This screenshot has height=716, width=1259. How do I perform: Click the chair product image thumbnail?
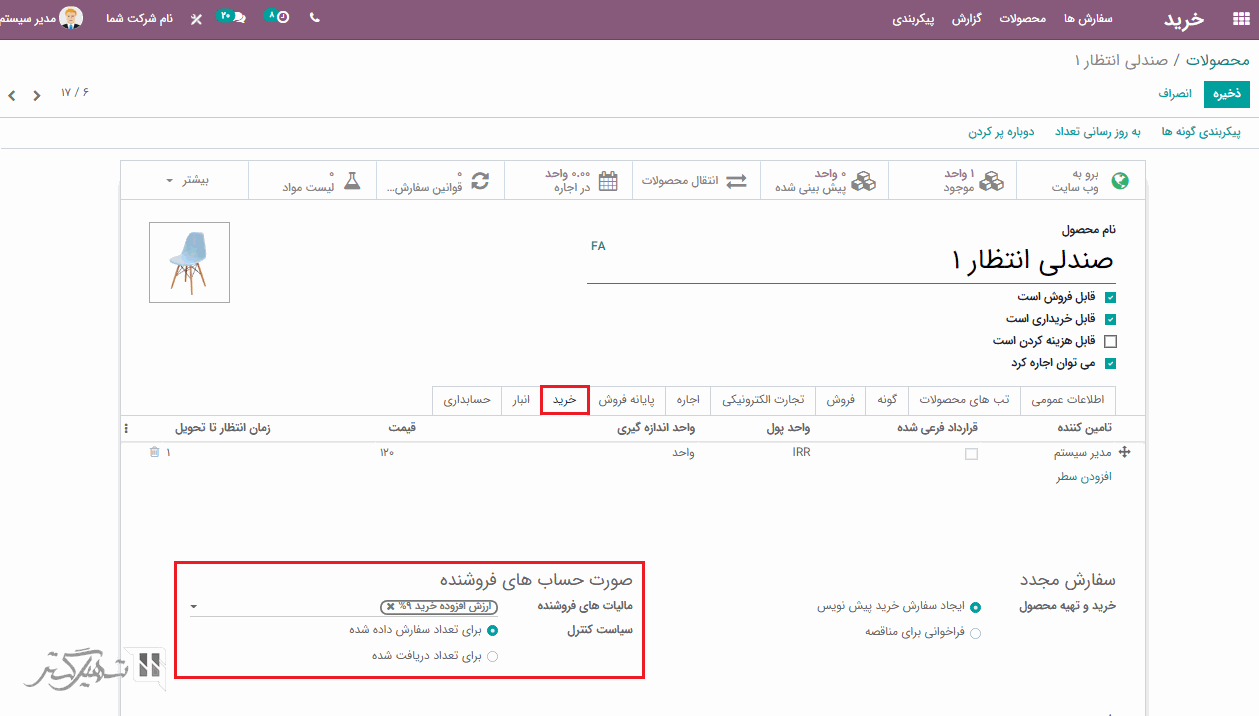[189, 262]
